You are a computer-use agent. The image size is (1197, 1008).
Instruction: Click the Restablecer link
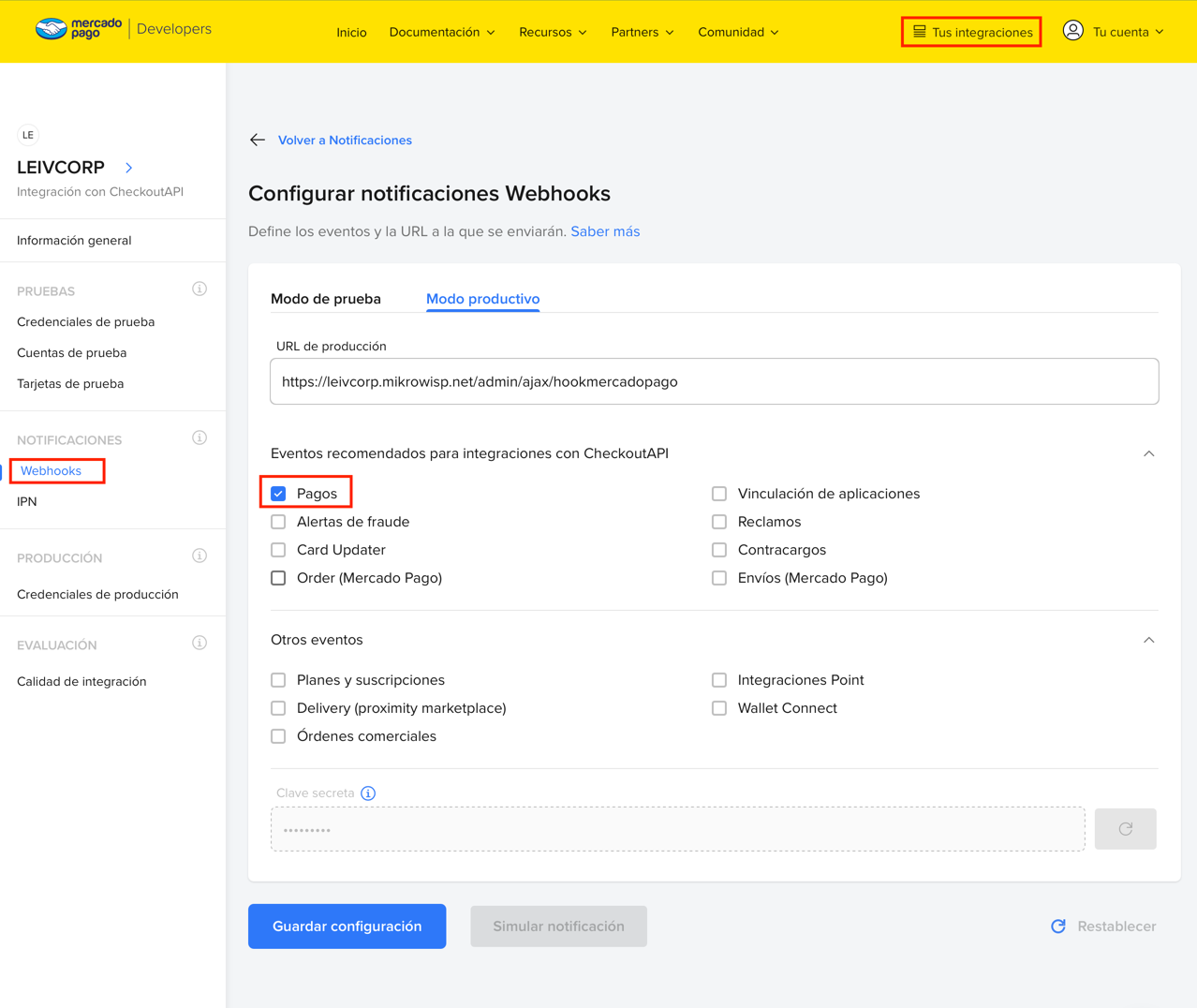point(1116,926)
